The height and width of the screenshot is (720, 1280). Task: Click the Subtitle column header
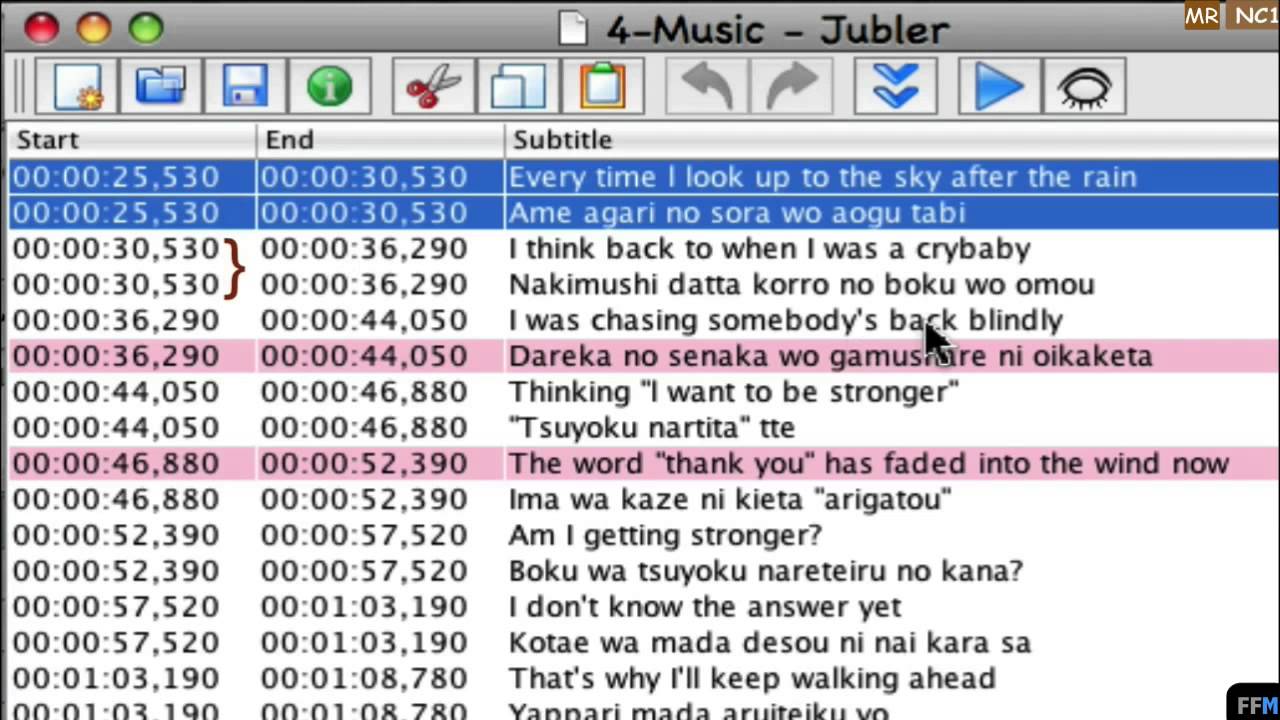(x=892, y=140)
